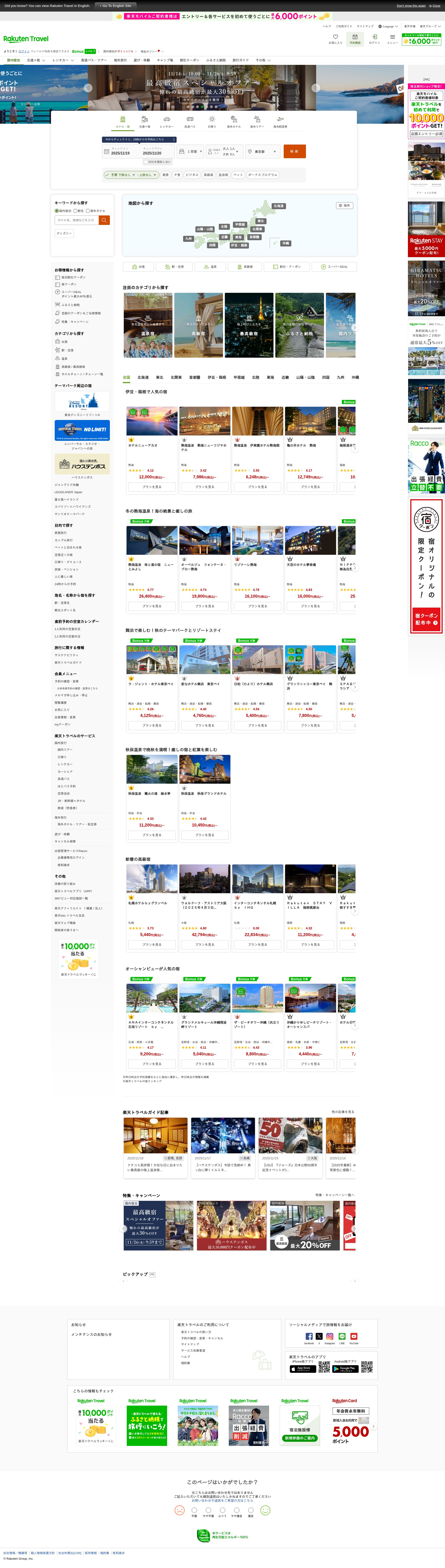The image size is (445, 1568).
Task: Select the やや不満 feedback radio button
Action: [x=208, y=1510]
